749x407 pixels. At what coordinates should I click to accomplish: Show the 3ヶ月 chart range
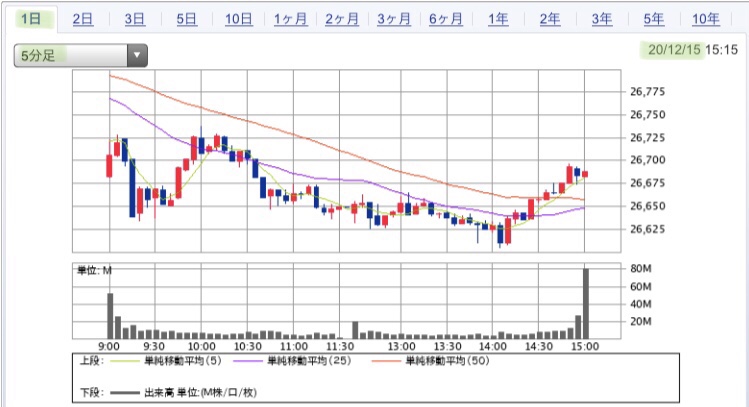tap(394, 19)
